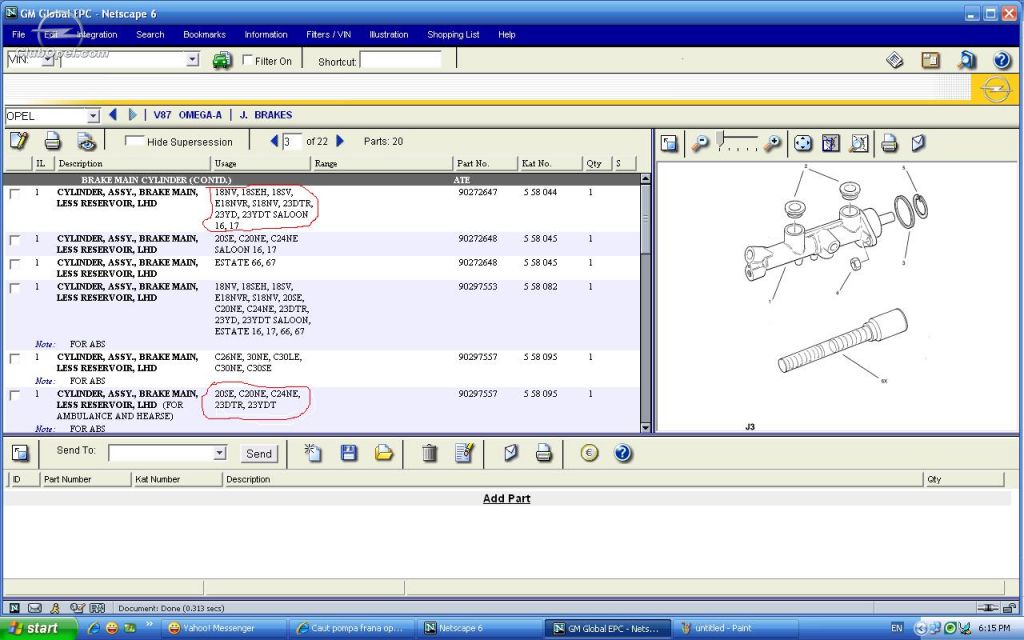Click the J. BRAKES breadcrumb link

266,115
